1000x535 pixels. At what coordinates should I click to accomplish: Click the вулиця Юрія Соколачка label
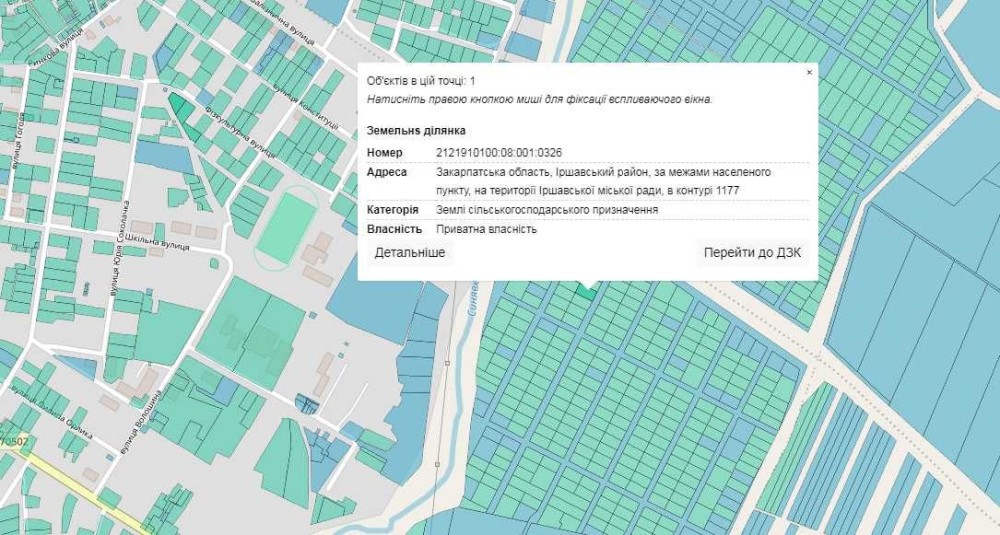coord(121,249)
